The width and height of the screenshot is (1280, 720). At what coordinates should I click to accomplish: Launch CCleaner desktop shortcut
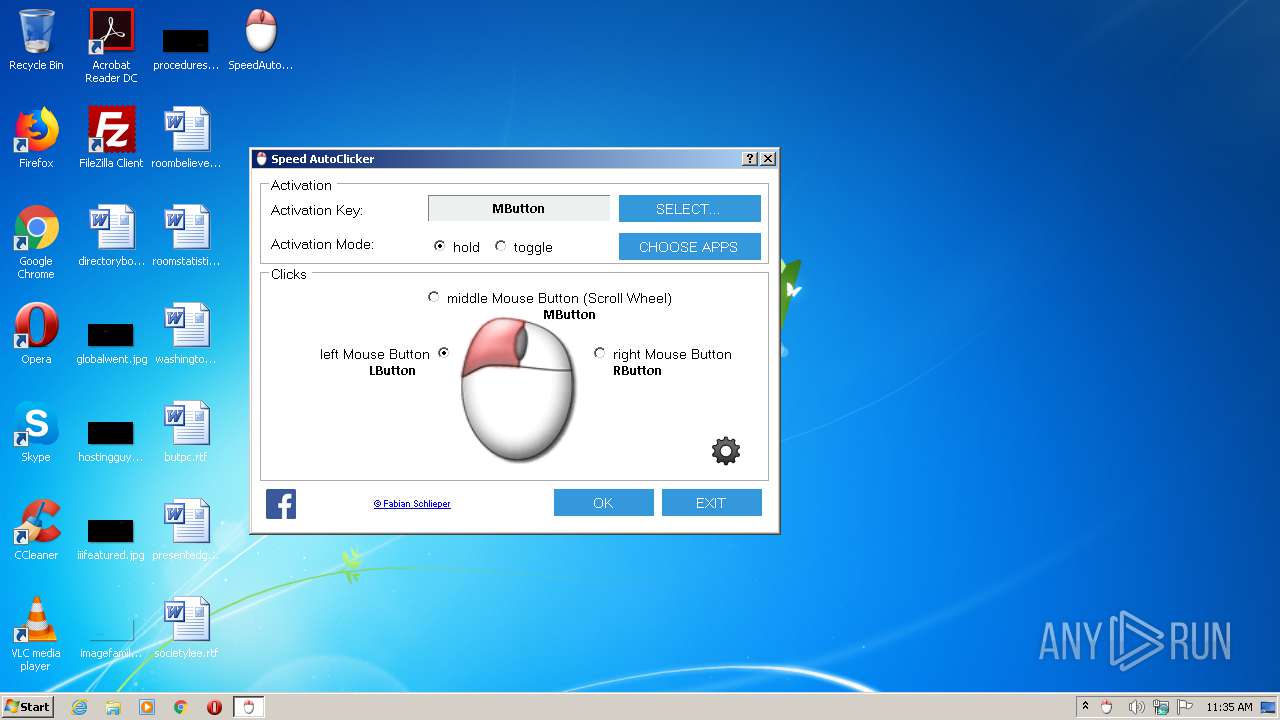[36, 530]
